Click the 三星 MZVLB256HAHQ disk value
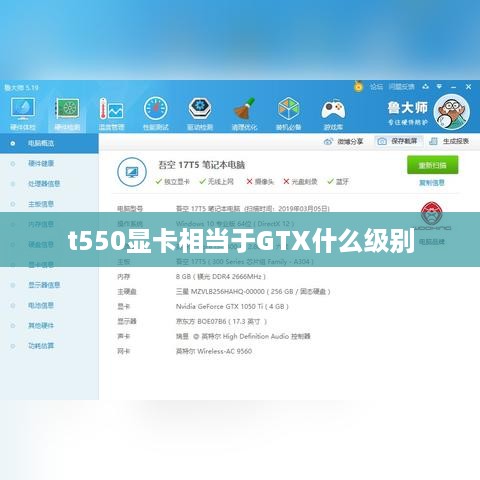This screenshot has height=480, width=480. [253, 292]
